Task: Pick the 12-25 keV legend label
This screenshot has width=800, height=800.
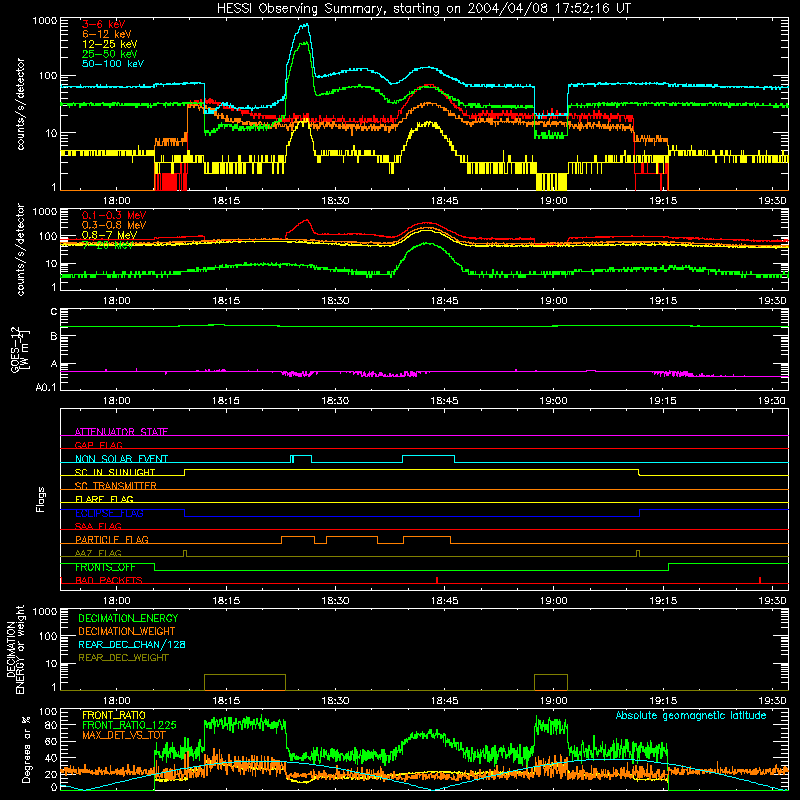Action: [x=109, y=44]
